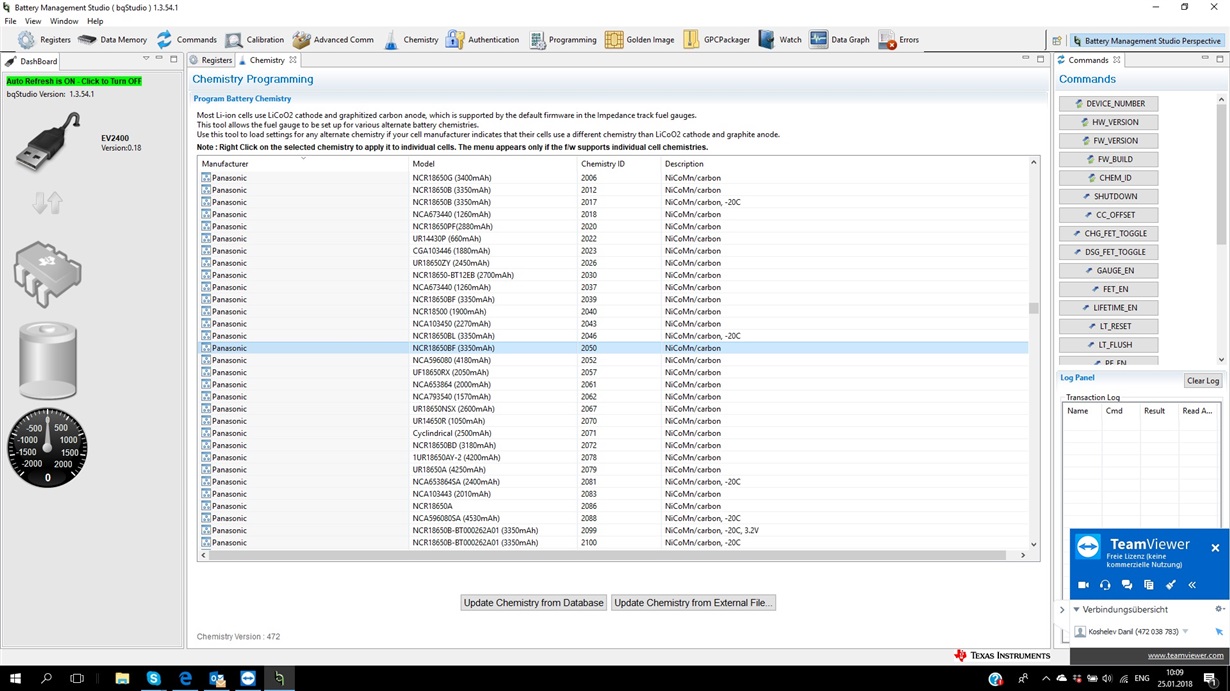Viewport: 1230px width, 691px height.
Task: Open Windows Start menu
Action: pos(15,678)
